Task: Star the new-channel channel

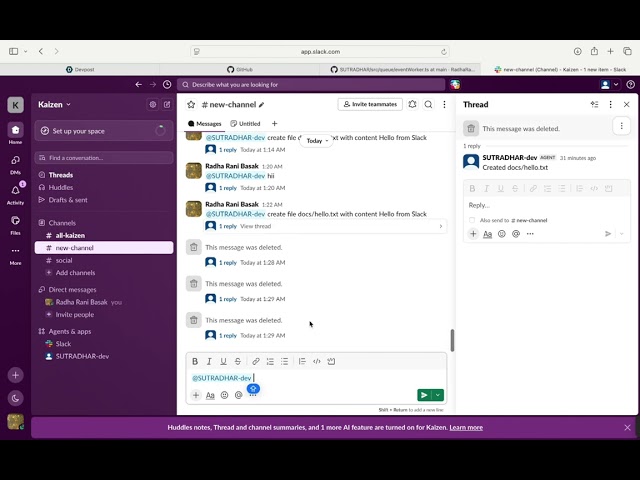Action: (191, 104)
